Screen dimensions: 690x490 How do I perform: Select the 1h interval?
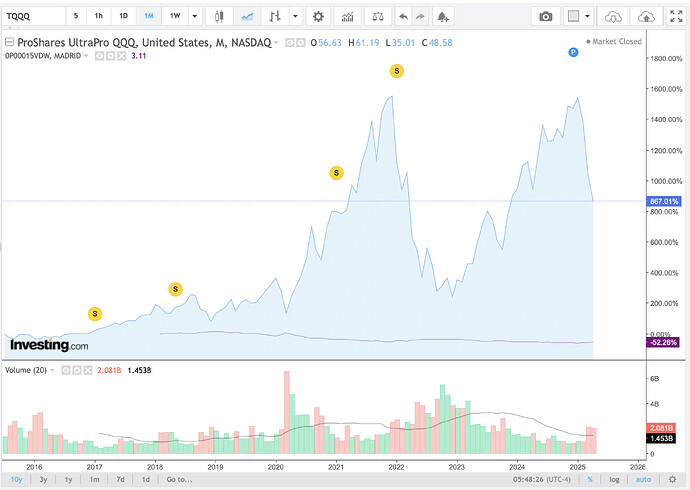coord(99,16)
